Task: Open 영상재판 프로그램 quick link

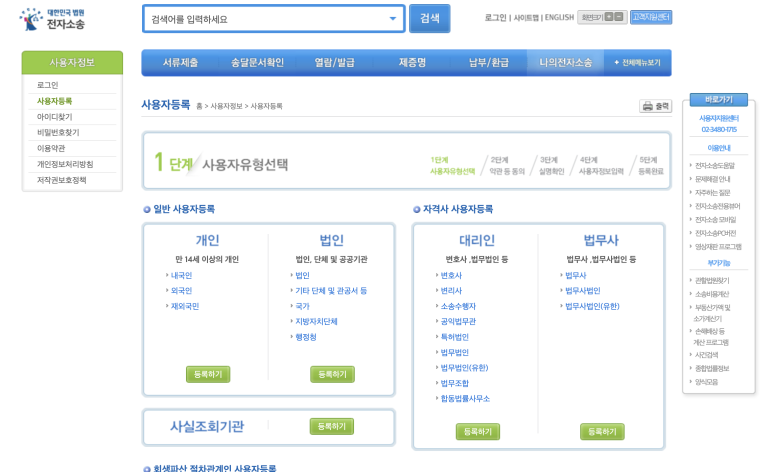Action: coord(718,247)
